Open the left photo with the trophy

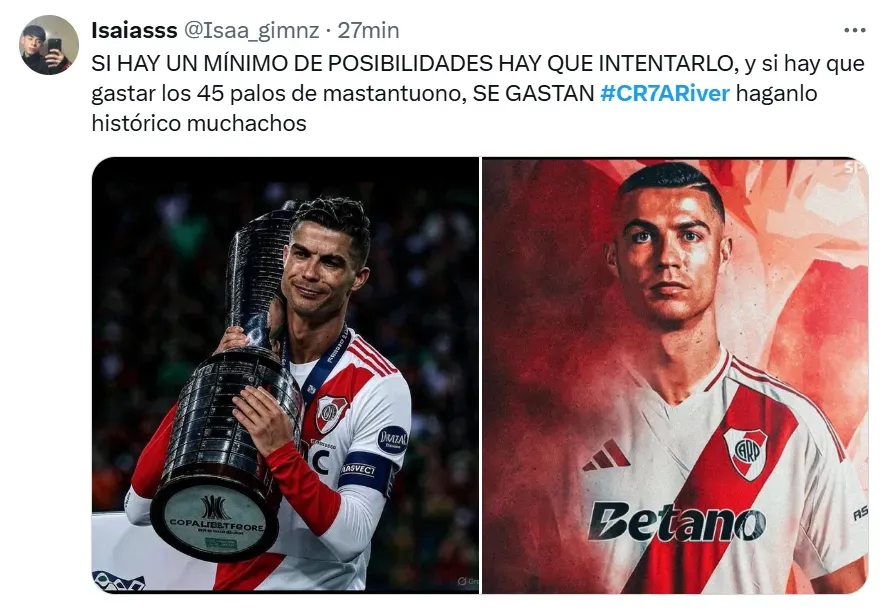(x=285, y=375)
